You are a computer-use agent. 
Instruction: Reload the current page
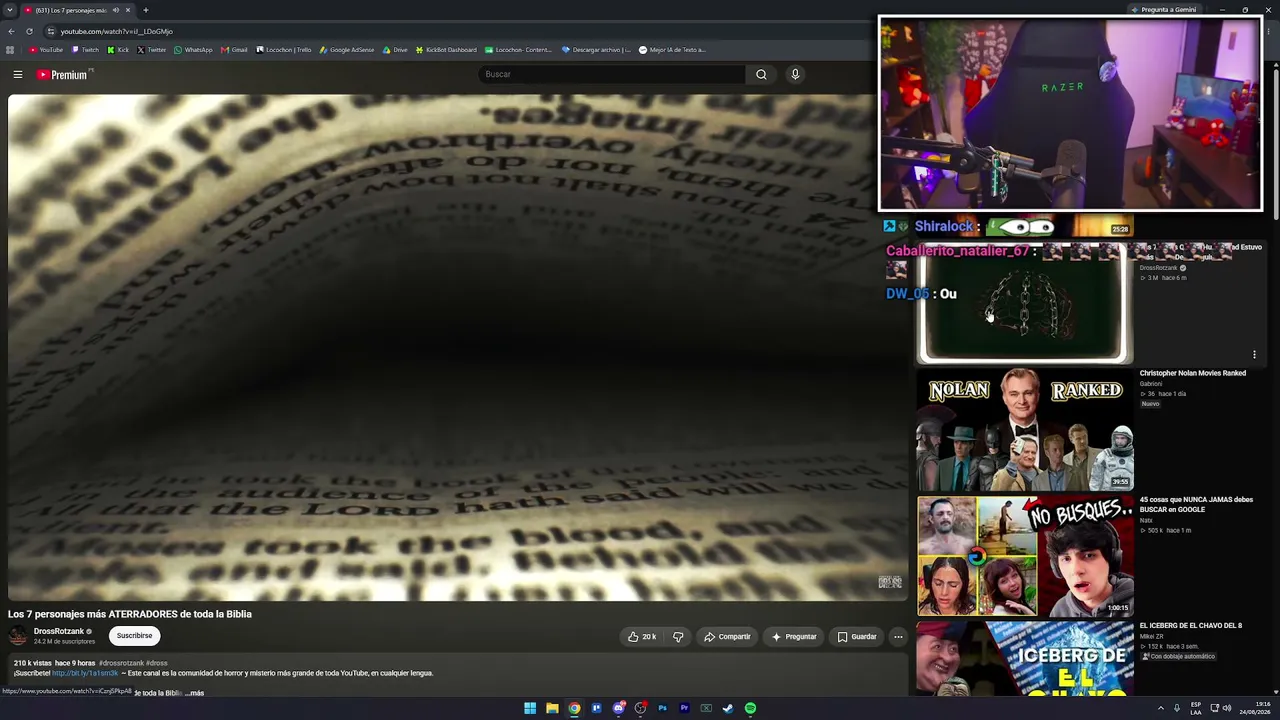tap(29, 31)
